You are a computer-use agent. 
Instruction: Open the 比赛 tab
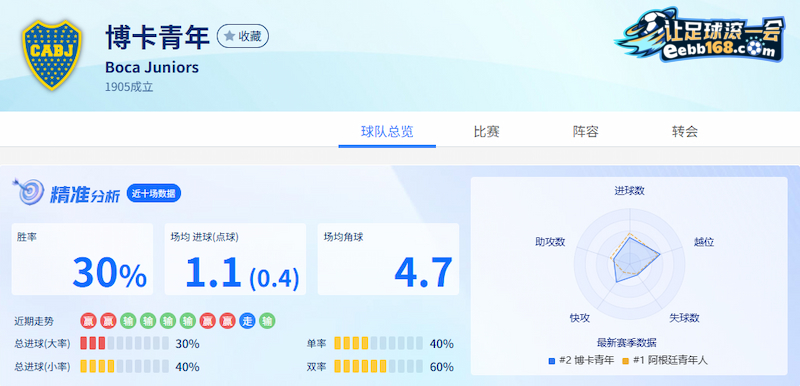486,132
